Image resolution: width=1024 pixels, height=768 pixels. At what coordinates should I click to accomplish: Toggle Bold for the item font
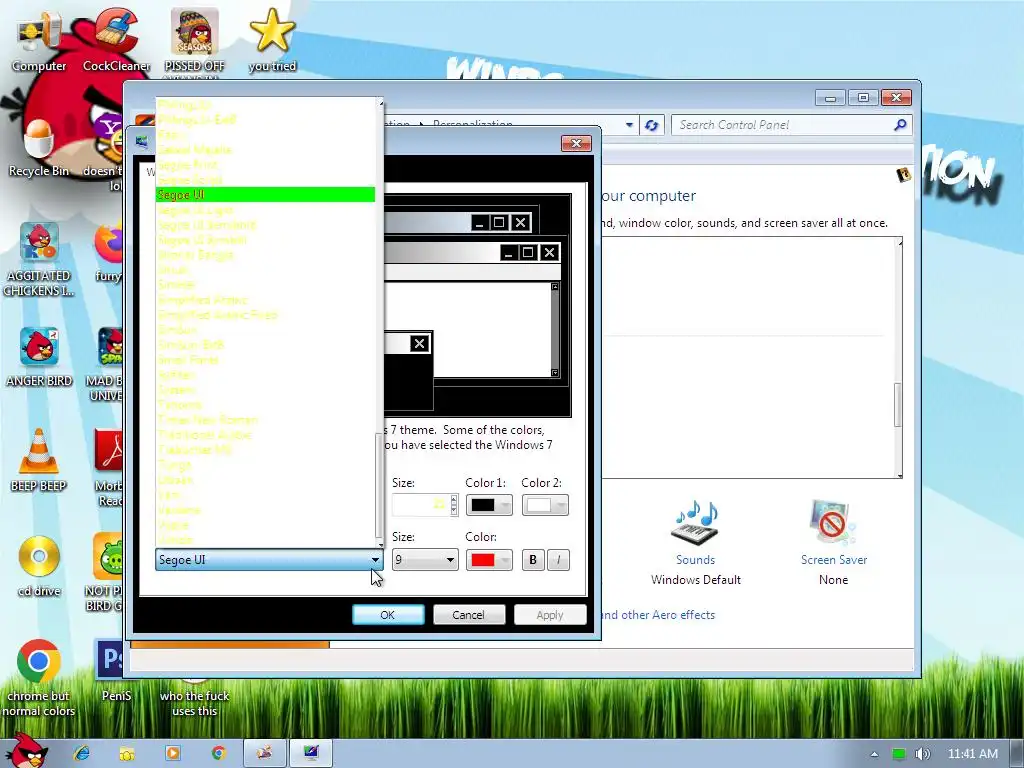[x=533, y=560]
